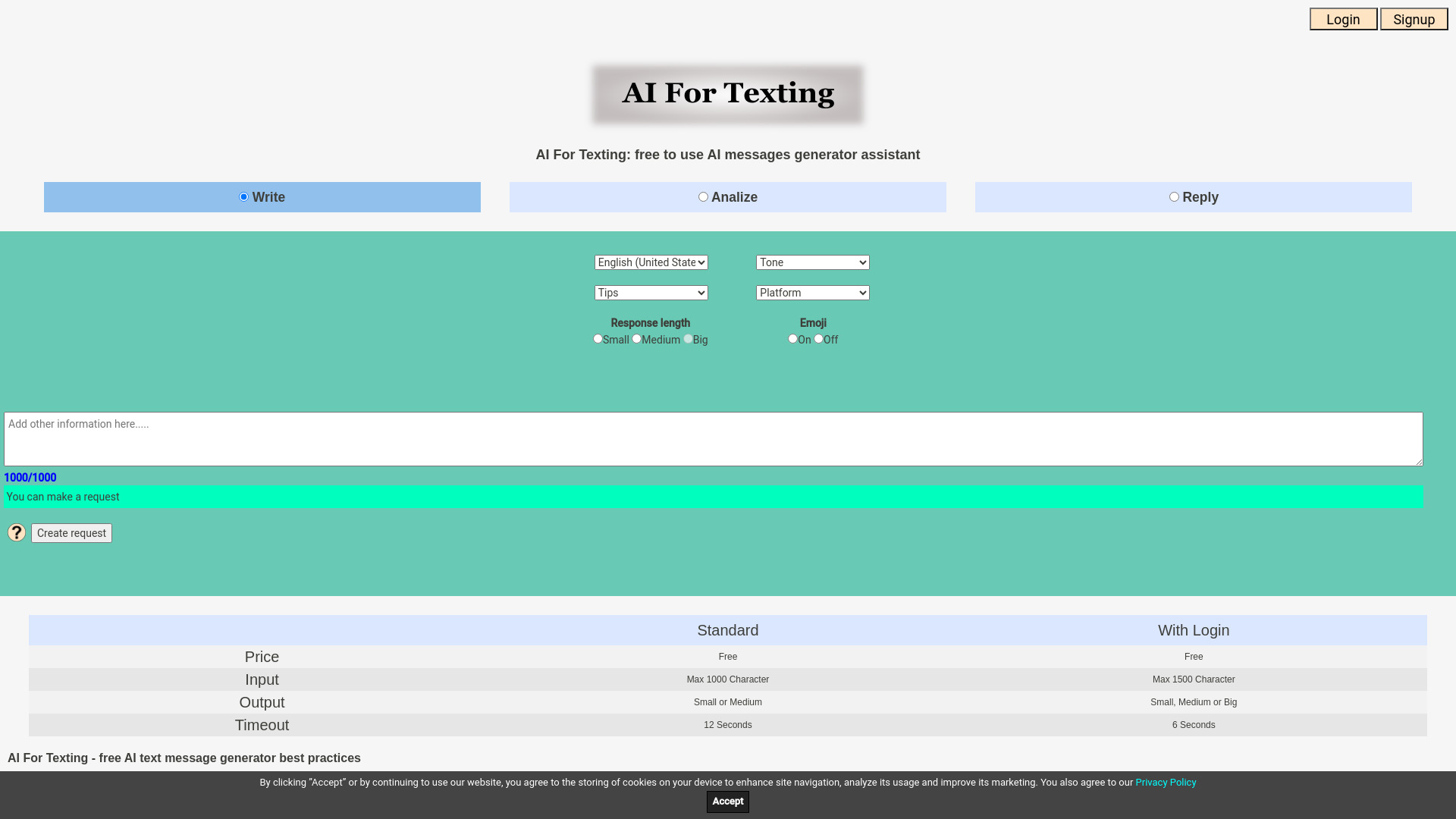Image resolution: width=1456 pixels, height=819 pixels.
Task: Open the Language selector dropdown
Action: [651, 262]
